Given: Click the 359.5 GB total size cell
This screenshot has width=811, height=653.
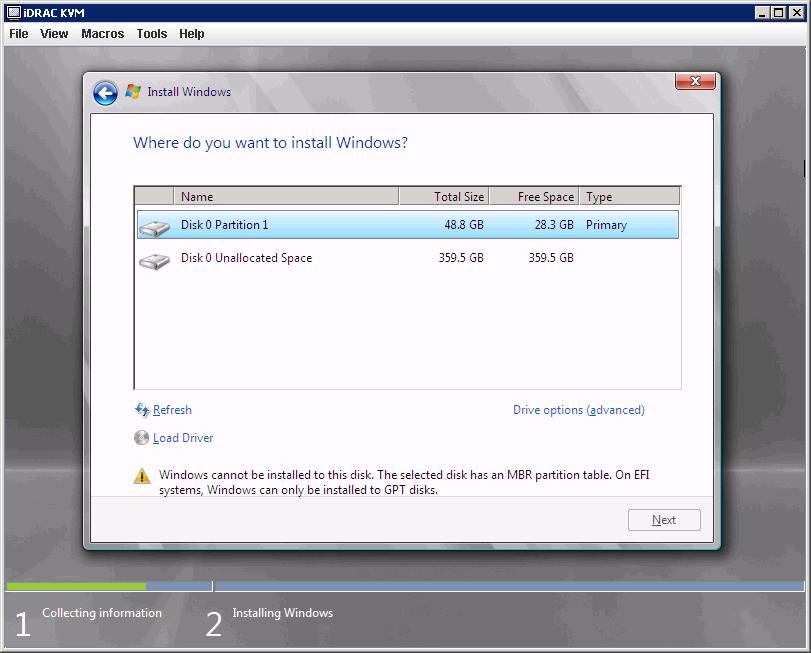Looking at the screenshot, I should [x=461, y=258].
